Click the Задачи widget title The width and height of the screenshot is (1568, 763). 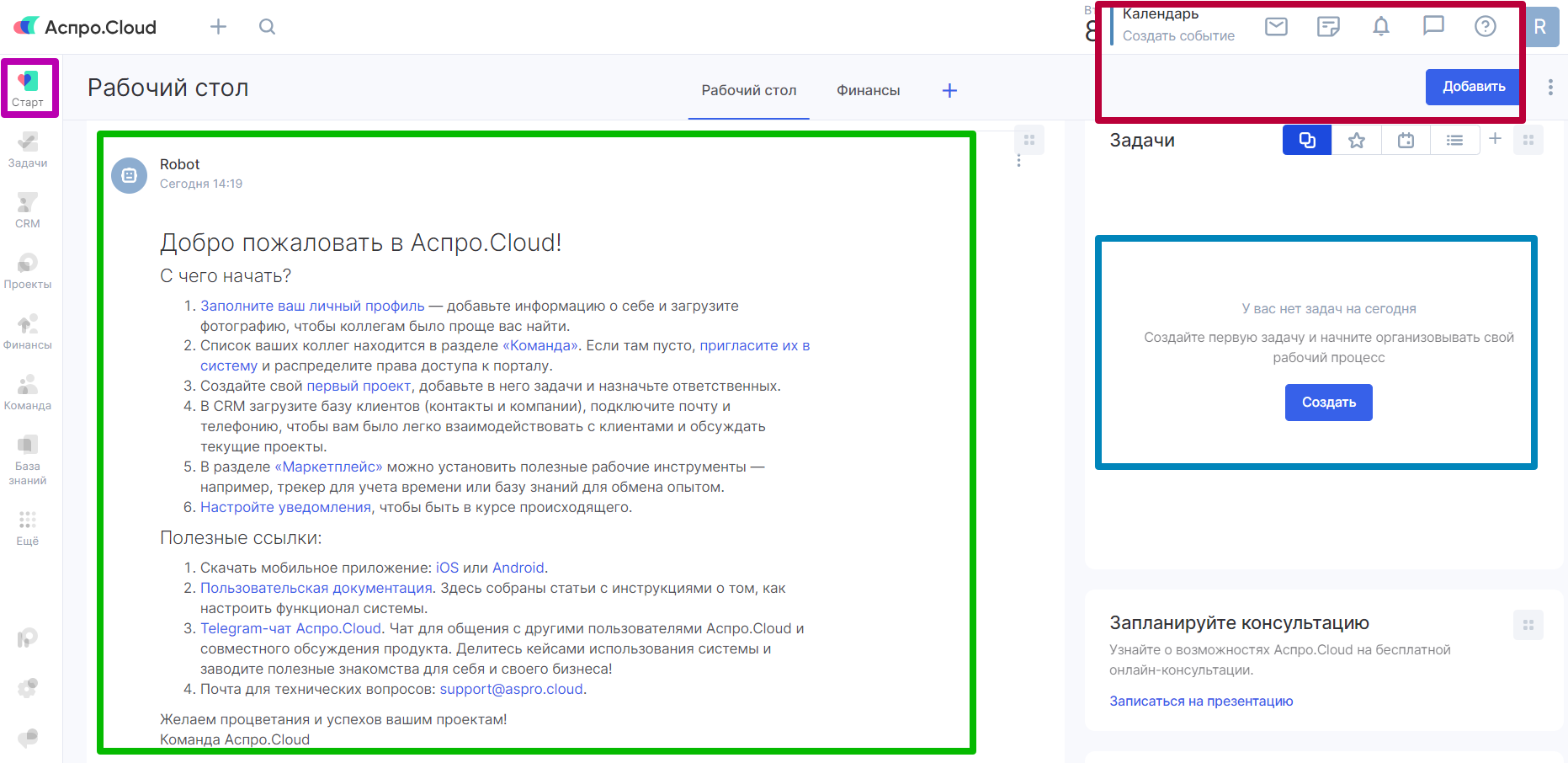pos(1142,140)
